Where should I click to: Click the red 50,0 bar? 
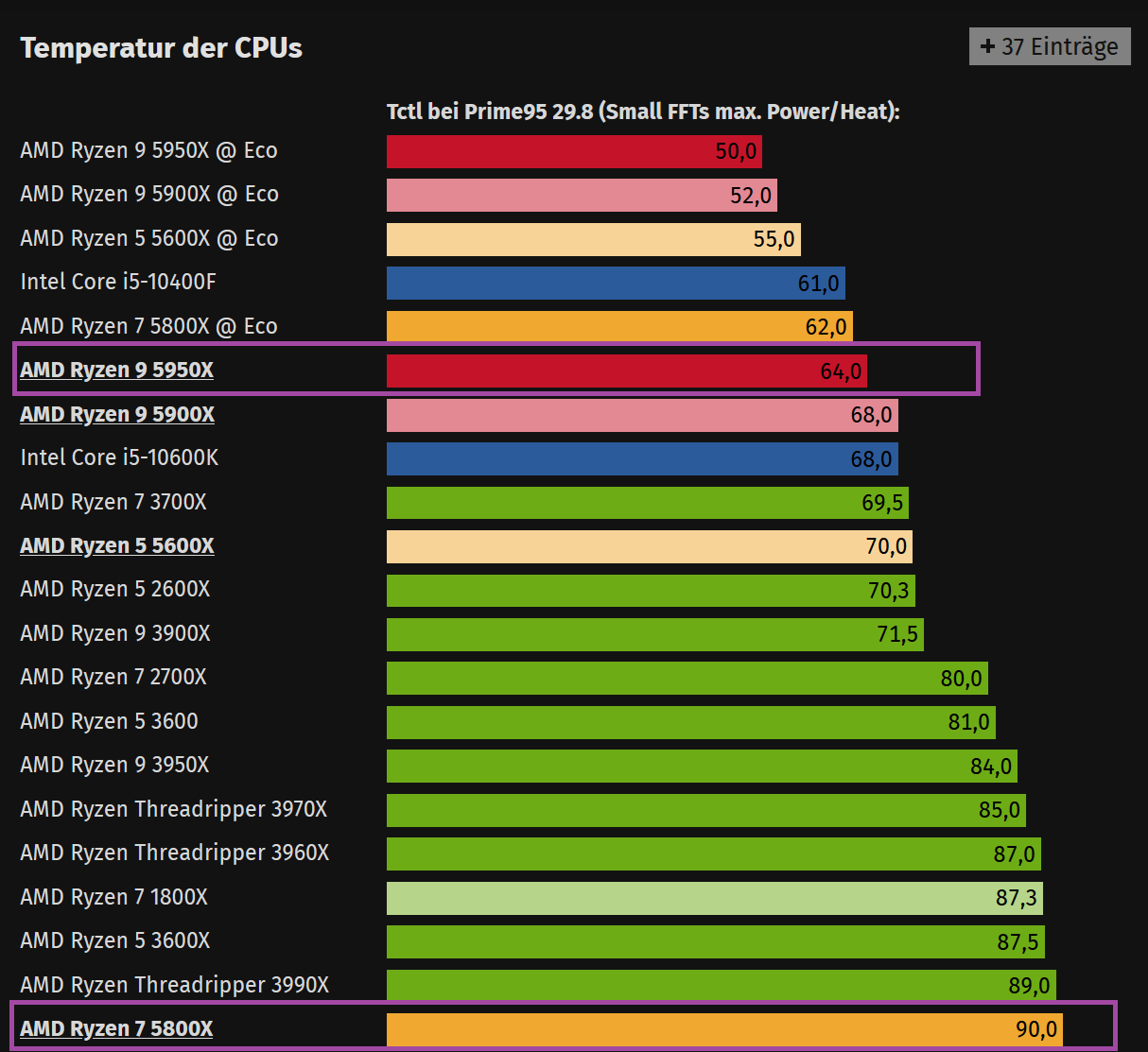coord(574,151)
